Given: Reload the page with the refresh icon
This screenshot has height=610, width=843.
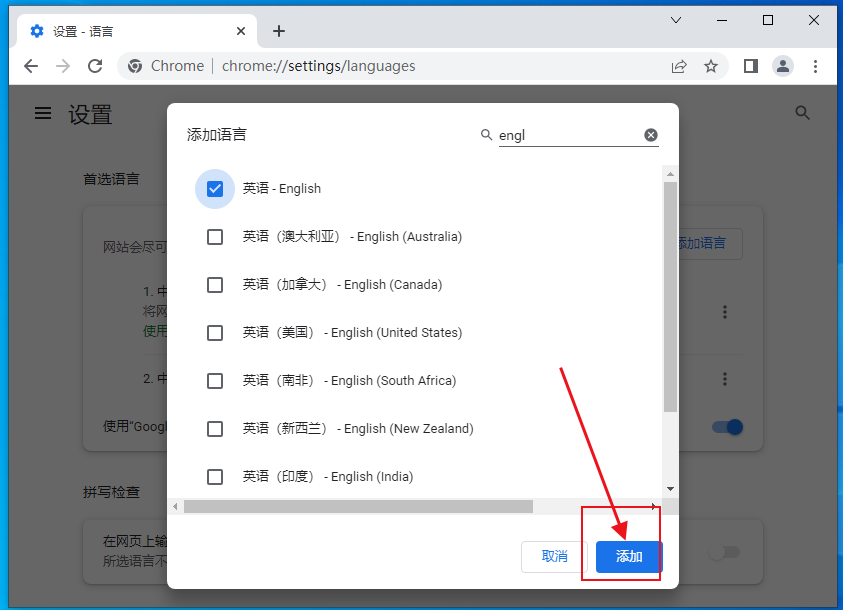Looking at the screenshot, I should (95, 66).
